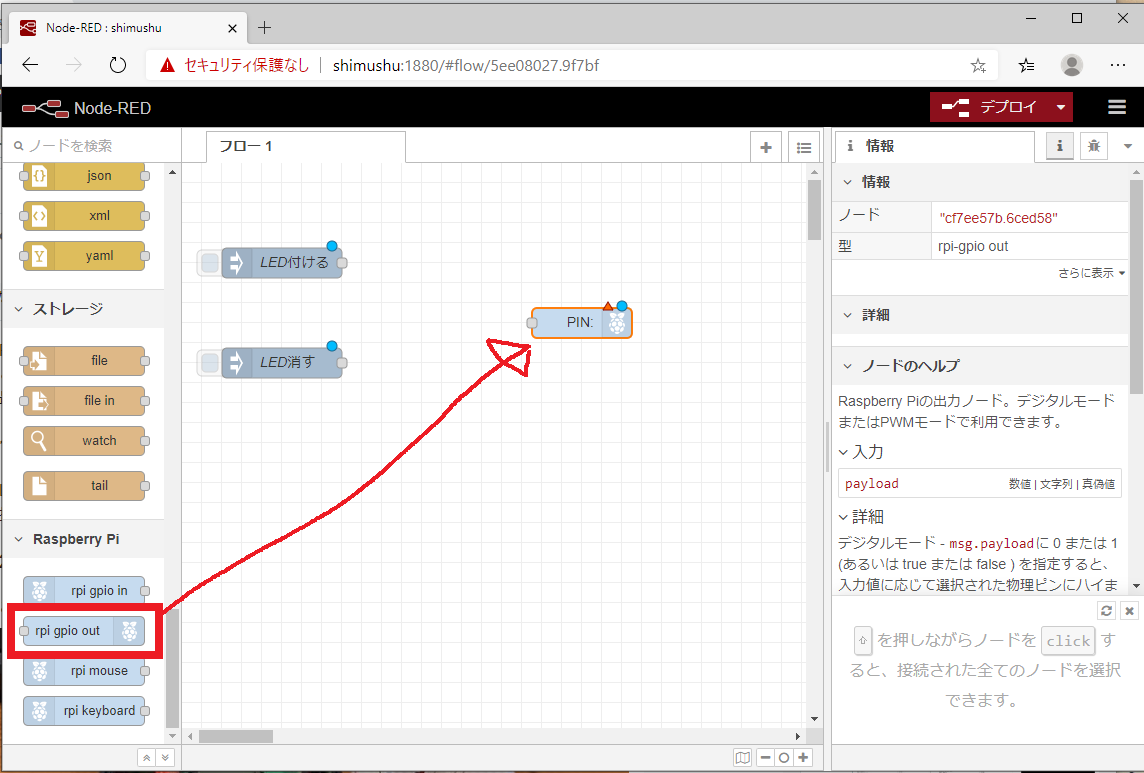
Task: Click the 情報 sidebar tab
Action: [x=935, y=147]
